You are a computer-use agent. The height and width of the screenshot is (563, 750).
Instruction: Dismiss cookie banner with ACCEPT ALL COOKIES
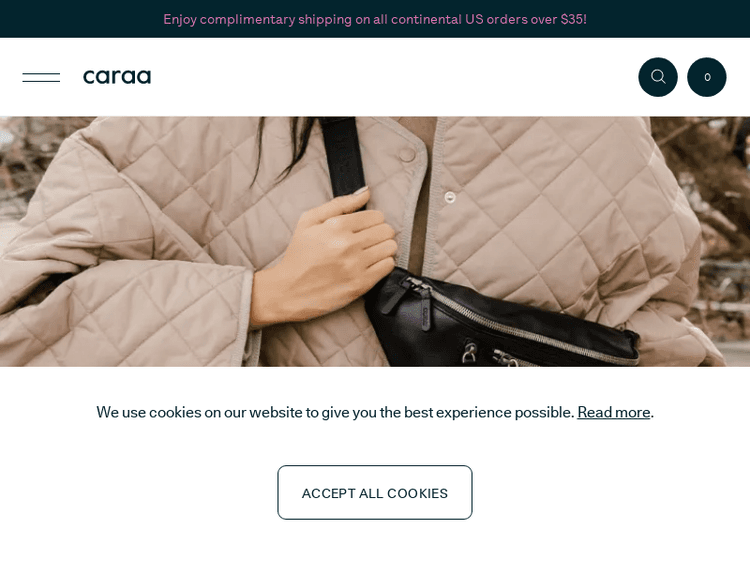[375, 492]
